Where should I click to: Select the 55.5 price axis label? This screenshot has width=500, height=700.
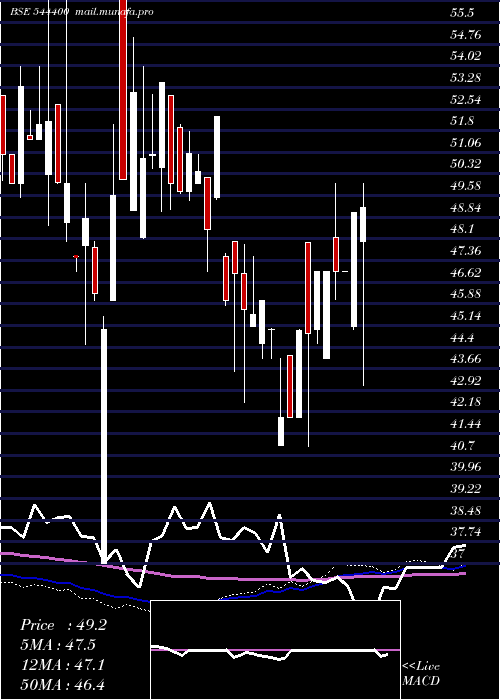coord(462,12)
